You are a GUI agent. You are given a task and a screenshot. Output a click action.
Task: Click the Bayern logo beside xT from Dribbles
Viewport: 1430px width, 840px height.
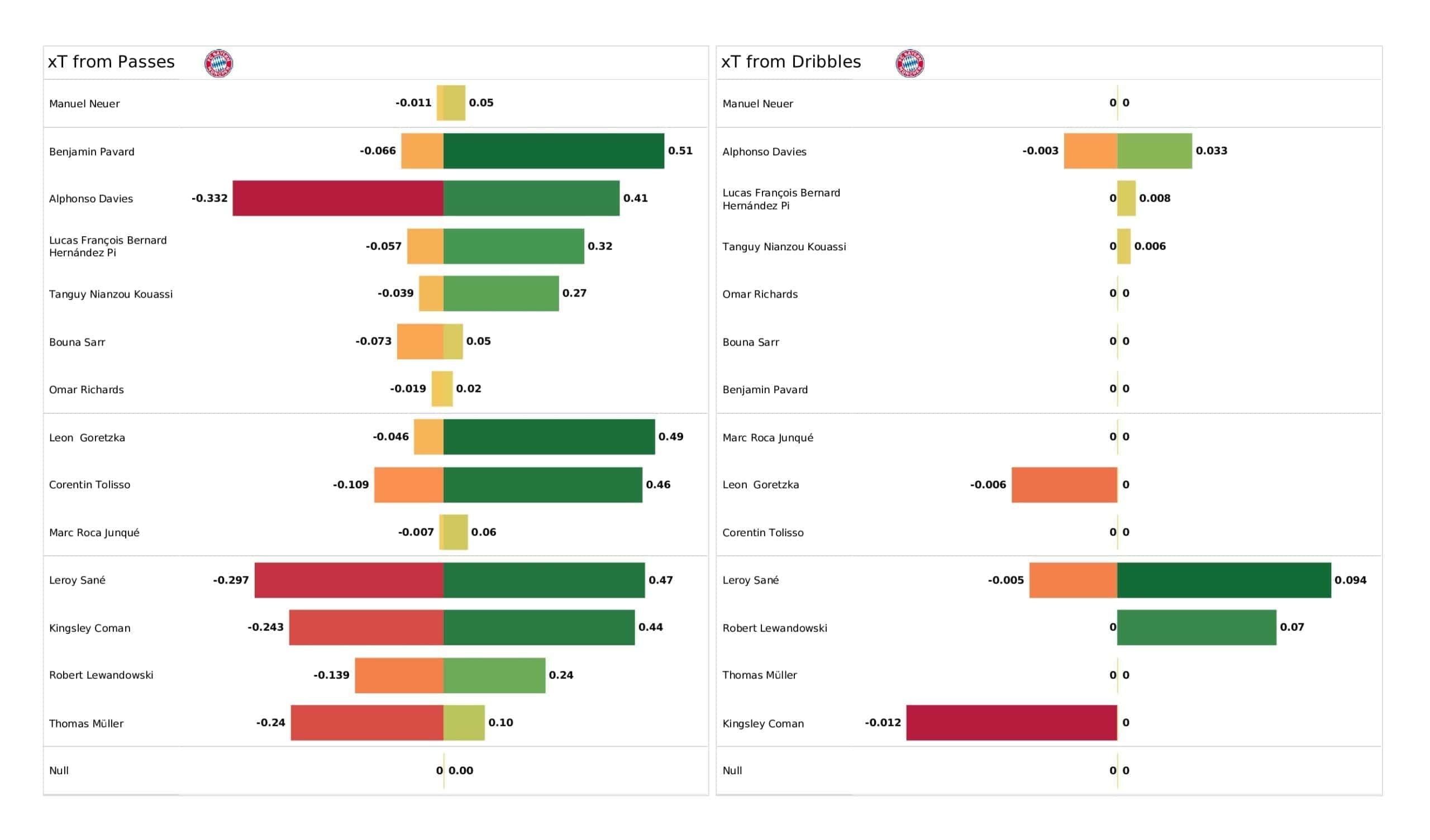pyautogui.click(x=909, y=63)
